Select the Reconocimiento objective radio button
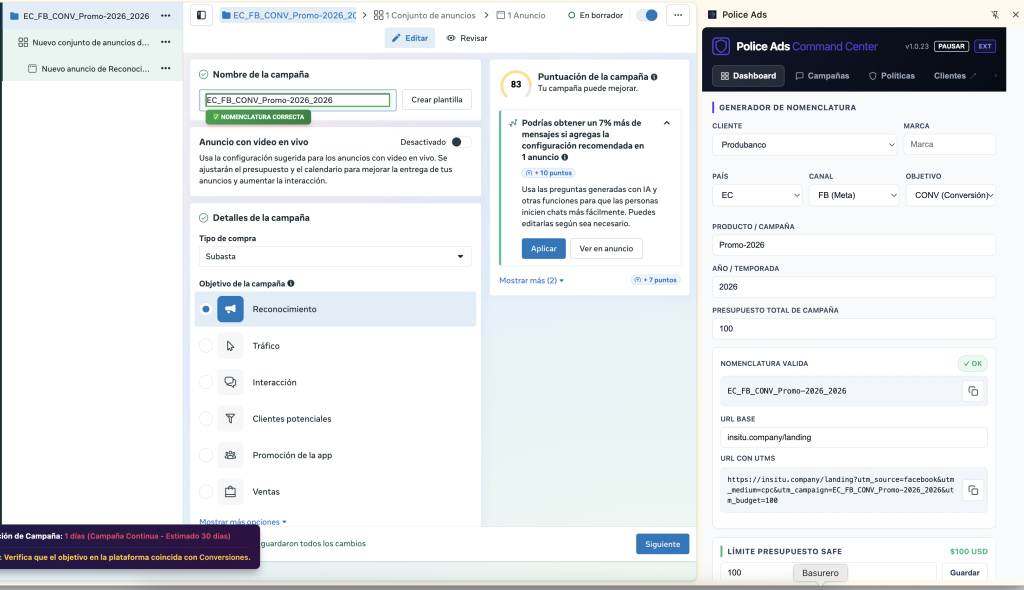The width and height of the screenshot is (1024, 590). tap(206, 309)
